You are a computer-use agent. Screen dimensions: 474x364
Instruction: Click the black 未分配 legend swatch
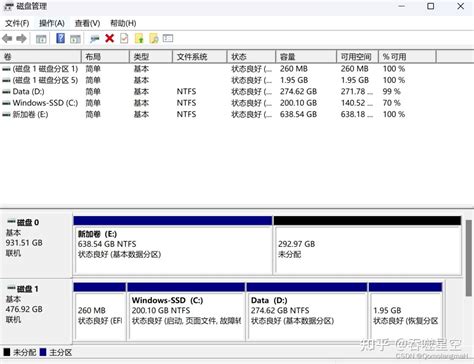coord(7,352)
